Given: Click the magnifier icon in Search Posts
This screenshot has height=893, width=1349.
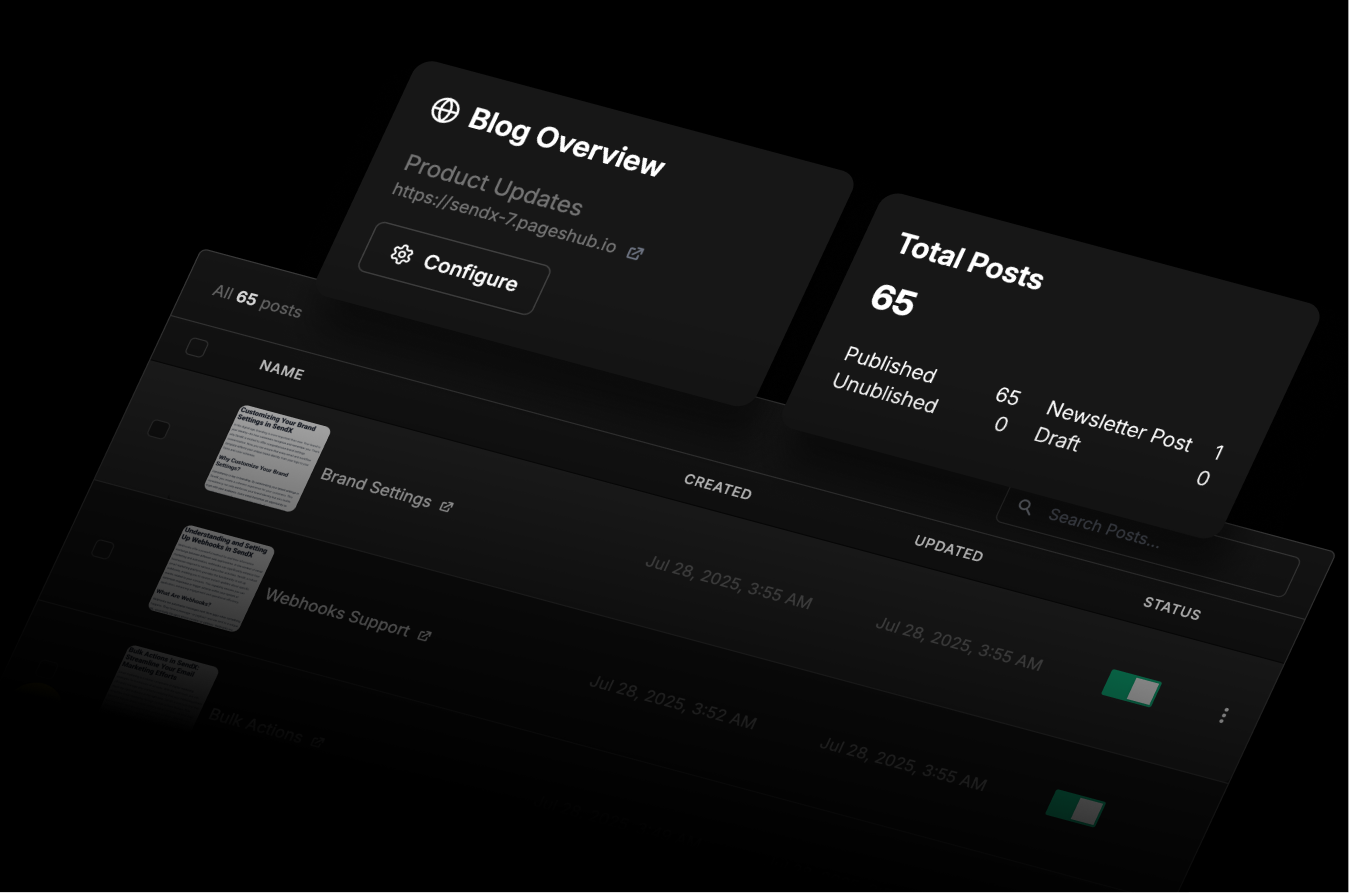Looking at the screenshot, I should pyautogui.click(x=1025, y=507).
